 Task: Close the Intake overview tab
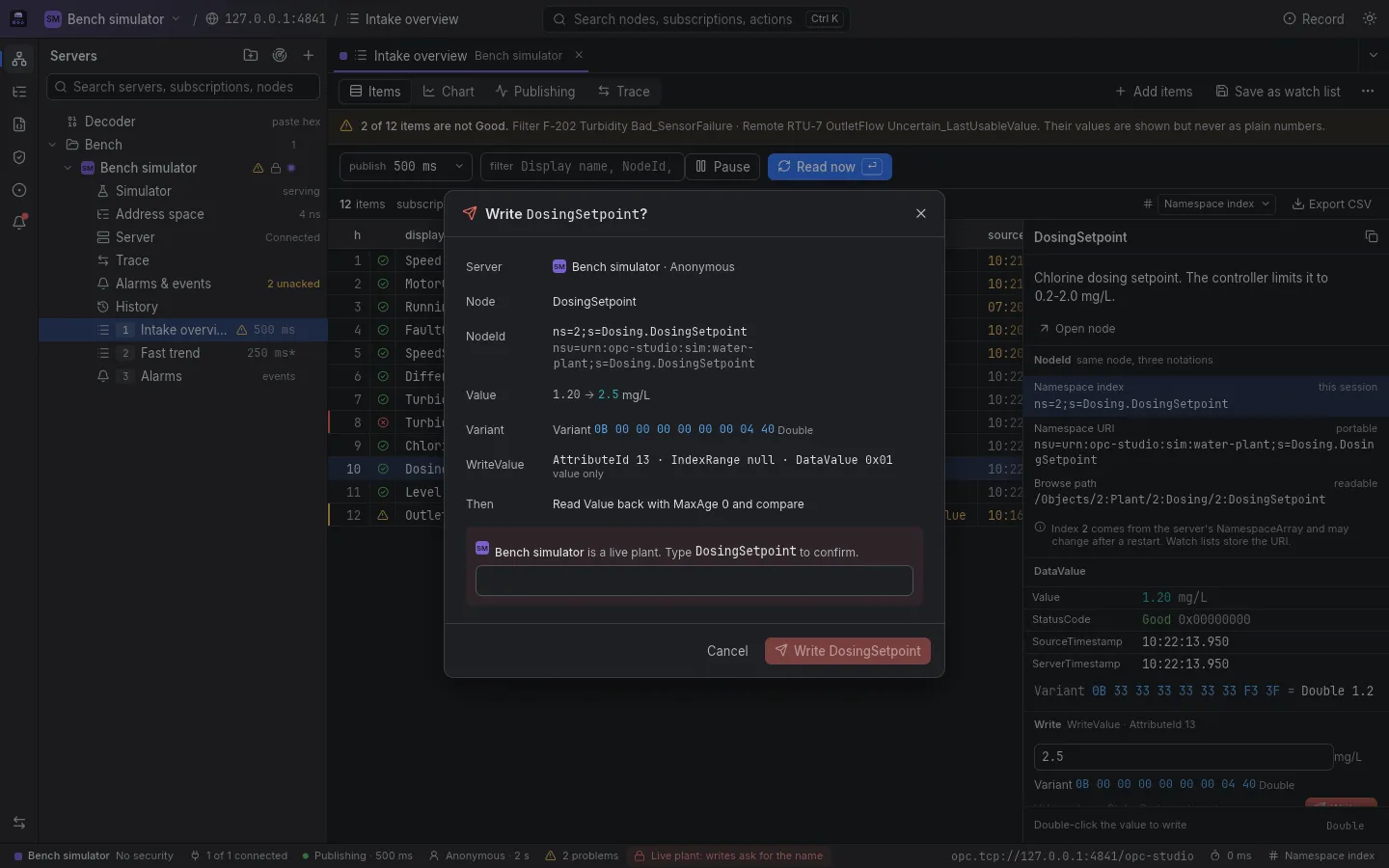pos(579,55)
